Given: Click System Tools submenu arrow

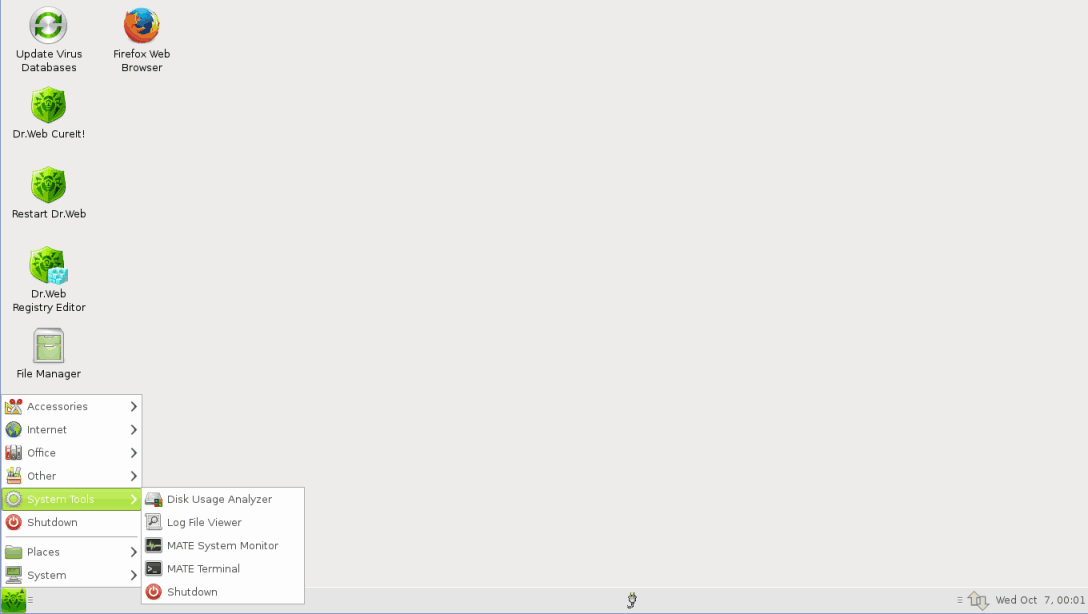Looking at the screenshot, I should [133, 500].
